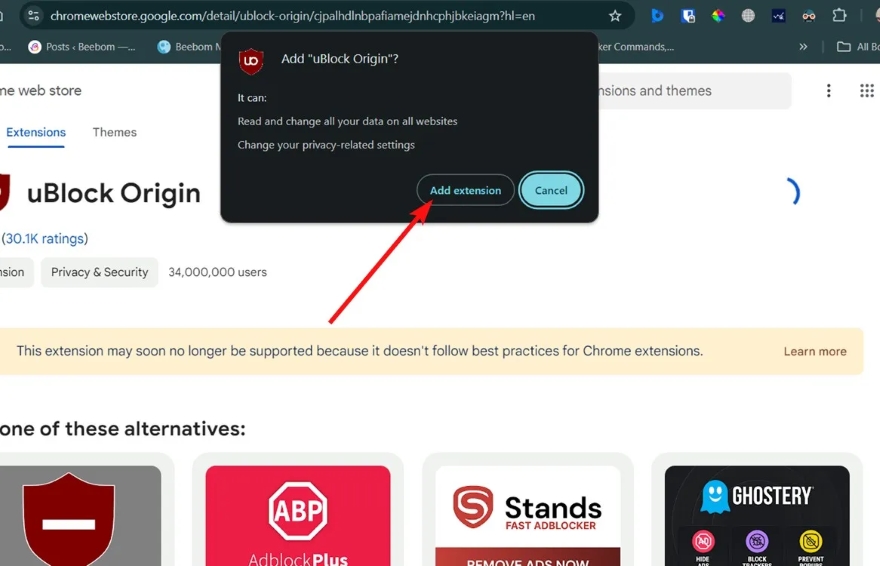Click the Privacy & Security category chip
Image resolution: width=880 pixels, height=566 pixels.
coord(99,272)
